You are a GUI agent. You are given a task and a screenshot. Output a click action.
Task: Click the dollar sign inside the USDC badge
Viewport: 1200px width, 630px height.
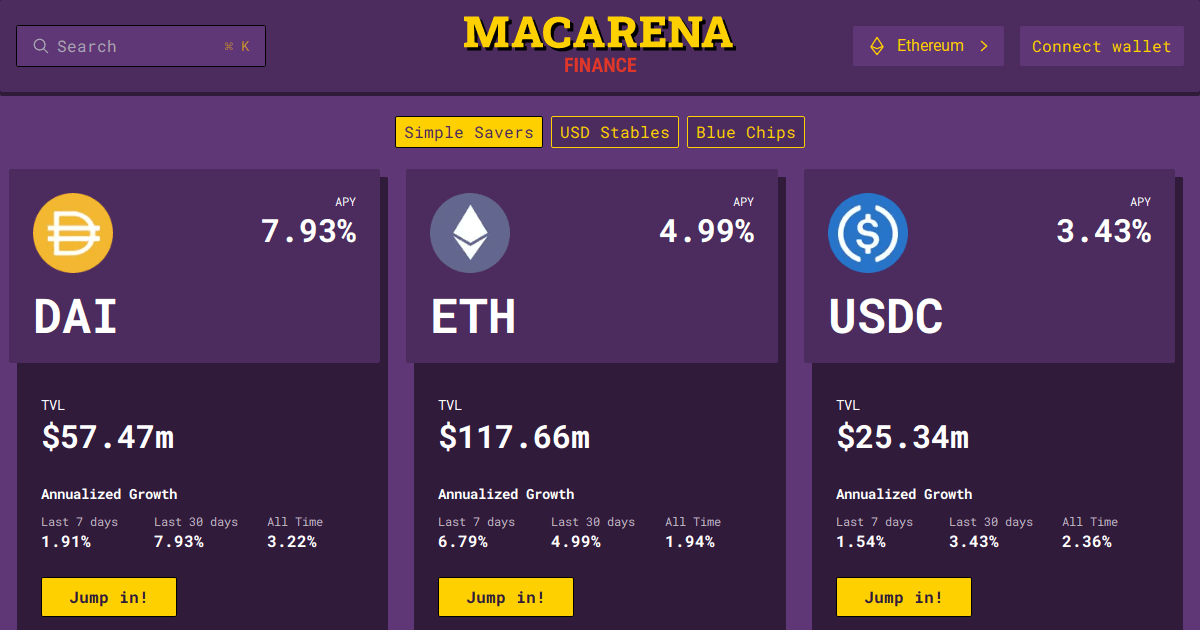pos(867,233)
